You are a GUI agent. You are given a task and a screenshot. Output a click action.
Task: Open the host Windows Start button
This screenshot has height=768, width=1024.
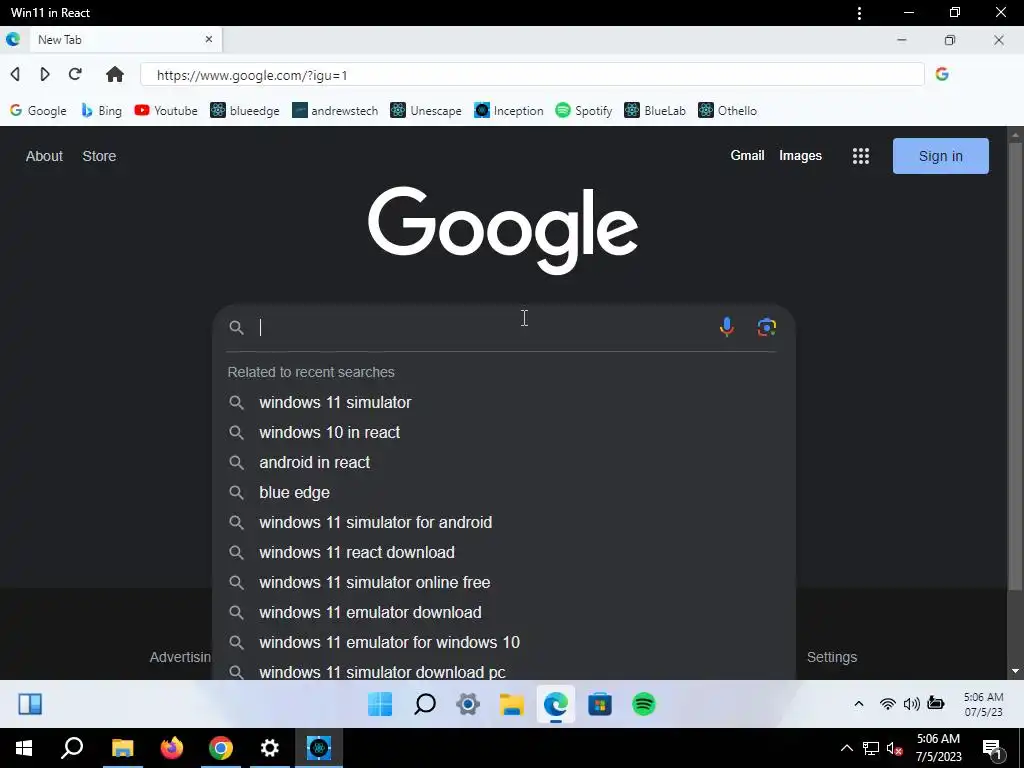pyautogui.click(x=24, y=748)
